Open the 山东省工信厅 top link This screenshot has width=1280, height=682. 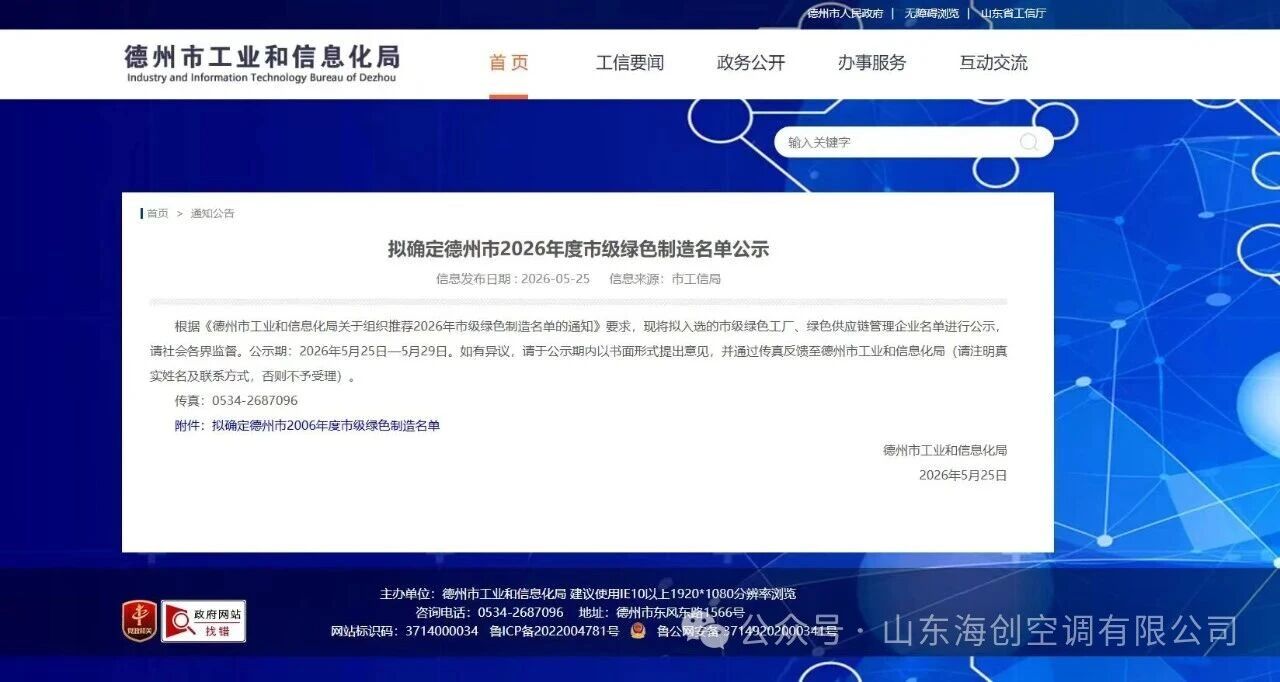1013,13
